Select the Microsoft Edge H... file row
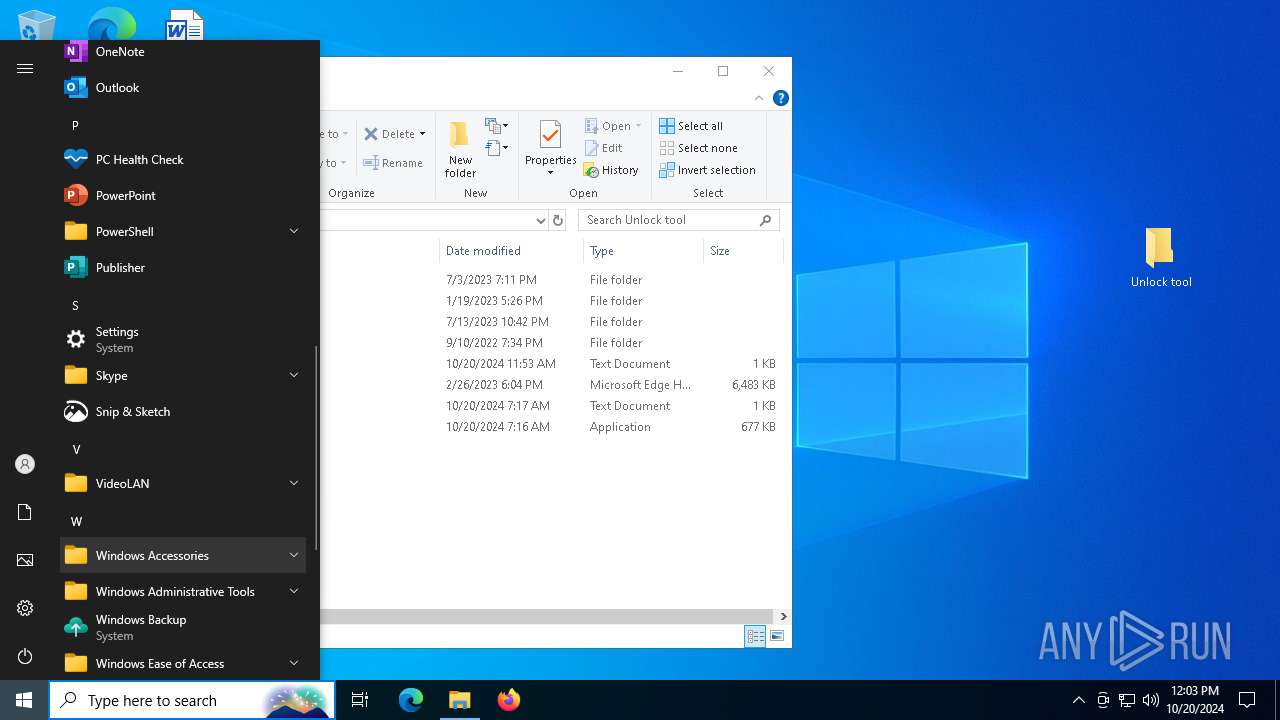The image size is (1280, 720). pos(550,385)
